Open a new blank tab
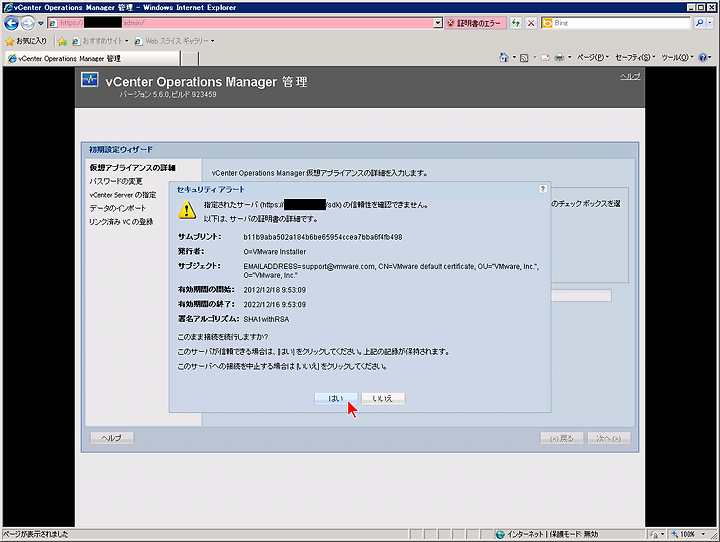Viewport: 720px width, 542px height. (x=190, y=58)
